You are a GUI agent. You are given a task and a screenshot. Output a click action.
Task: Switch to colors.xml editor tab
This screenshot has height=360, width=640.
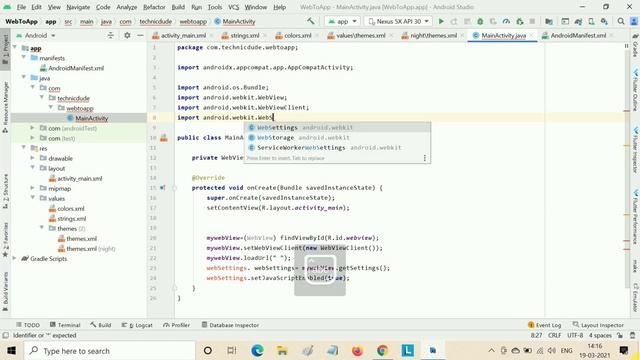[x=298, y=36]
